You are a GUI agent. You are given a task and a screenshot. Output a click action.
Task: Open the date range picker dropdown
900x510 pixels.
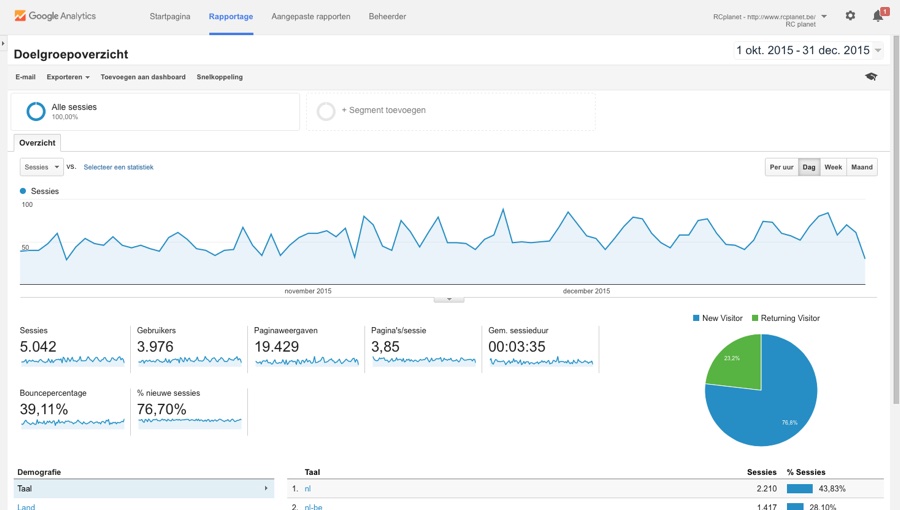(x=809, y=50)
